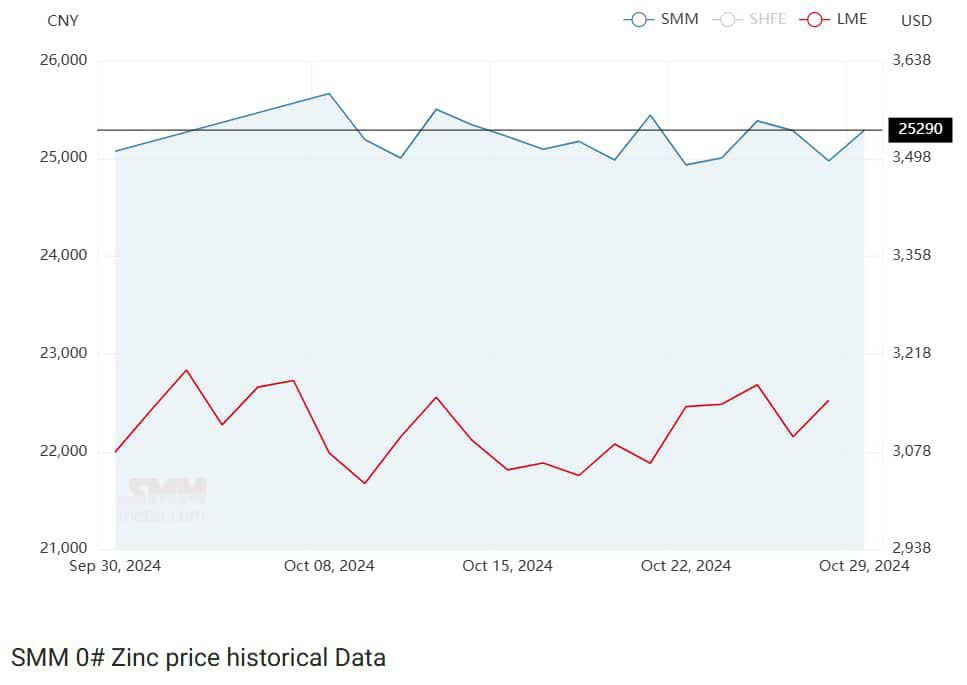Click the 21,000 CNY axis value

64,548
